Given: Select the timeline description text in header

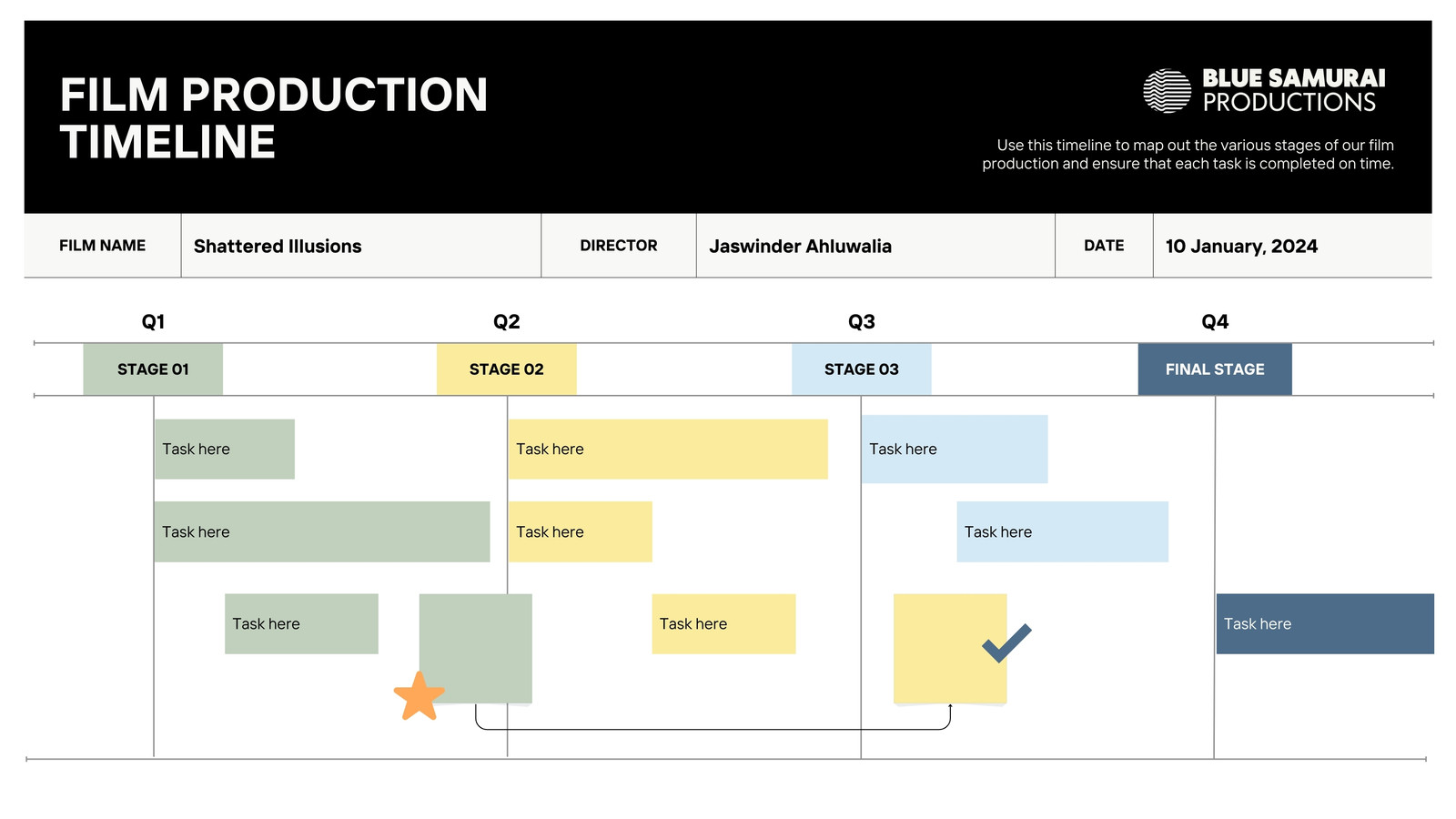Looking at the screenshot, I should 1188,155.
